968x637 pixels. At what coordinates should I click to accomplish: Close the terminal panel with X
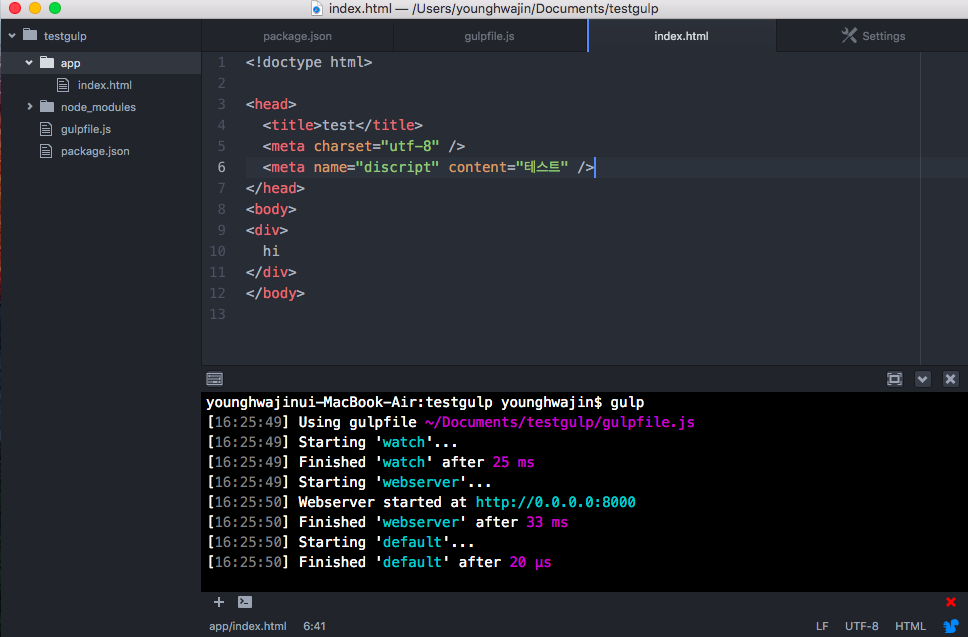tap(951, 379)
